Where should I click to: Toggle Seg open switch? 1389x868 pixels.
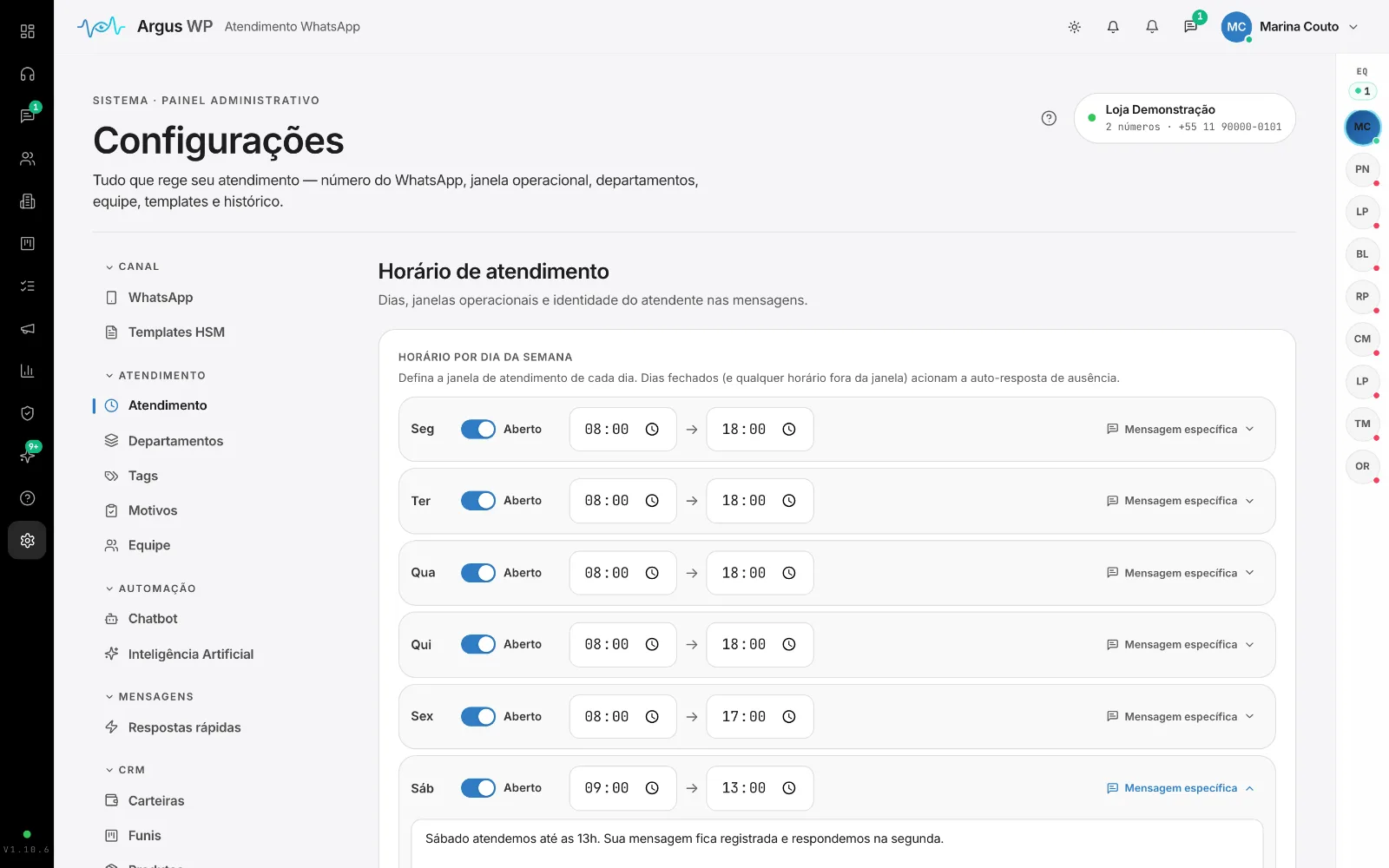coord(478,430)
